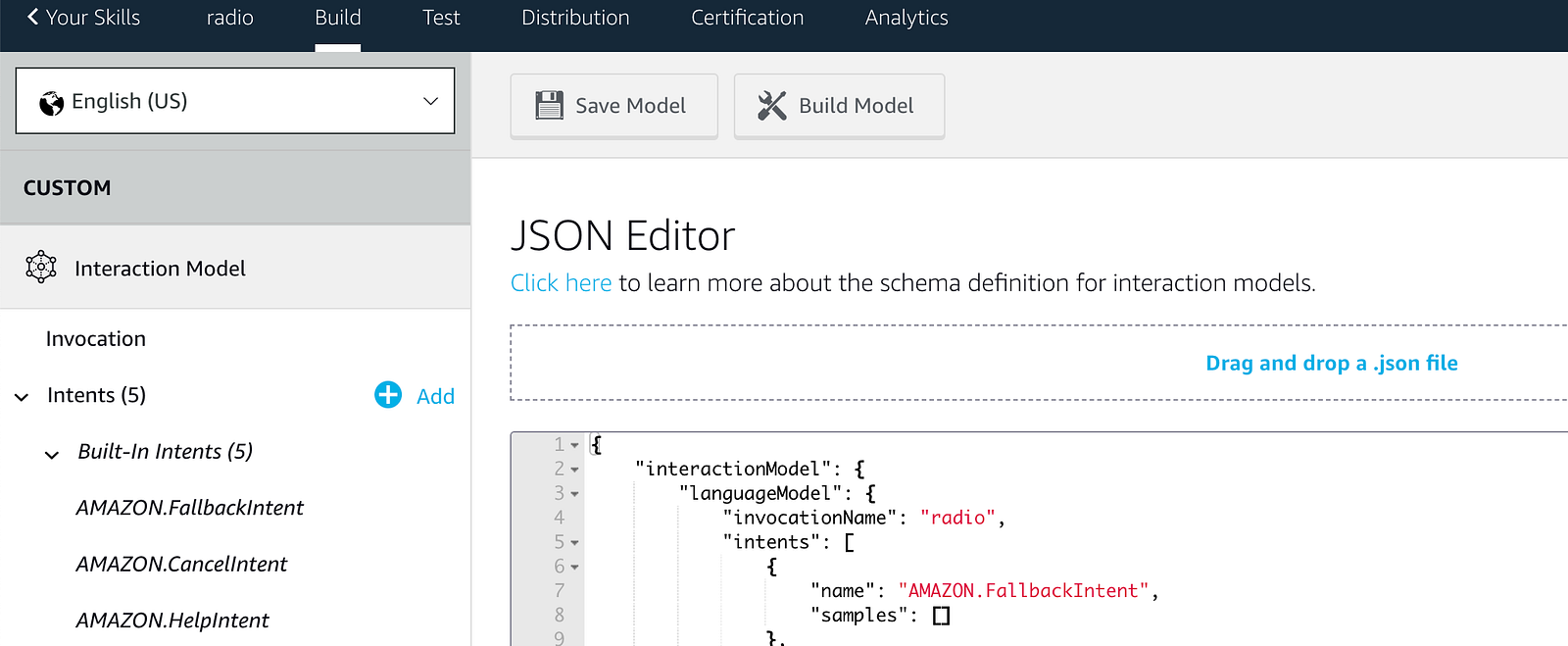Click the blue plus Add intent icon

point(388,394)
